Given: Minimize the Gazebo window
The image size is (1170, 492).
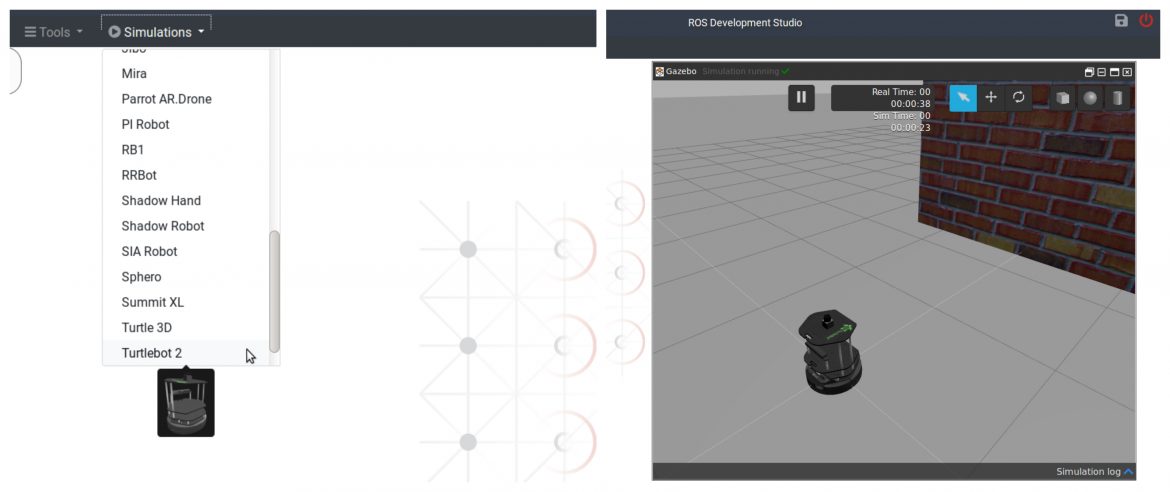Looking at the screenshot, I should coord(1101,72).
